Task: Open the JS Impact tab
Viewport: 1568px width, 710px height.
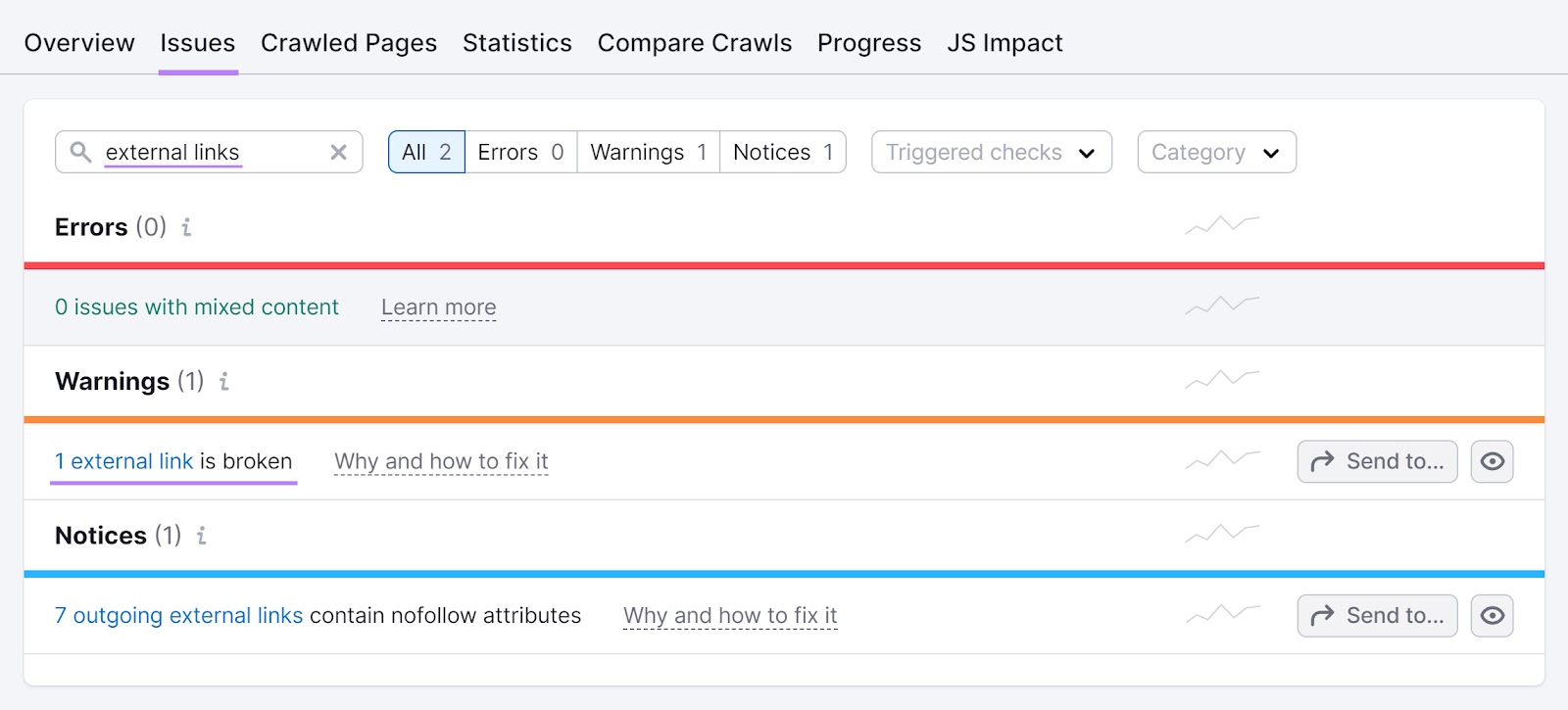Action: [1004, 43]
